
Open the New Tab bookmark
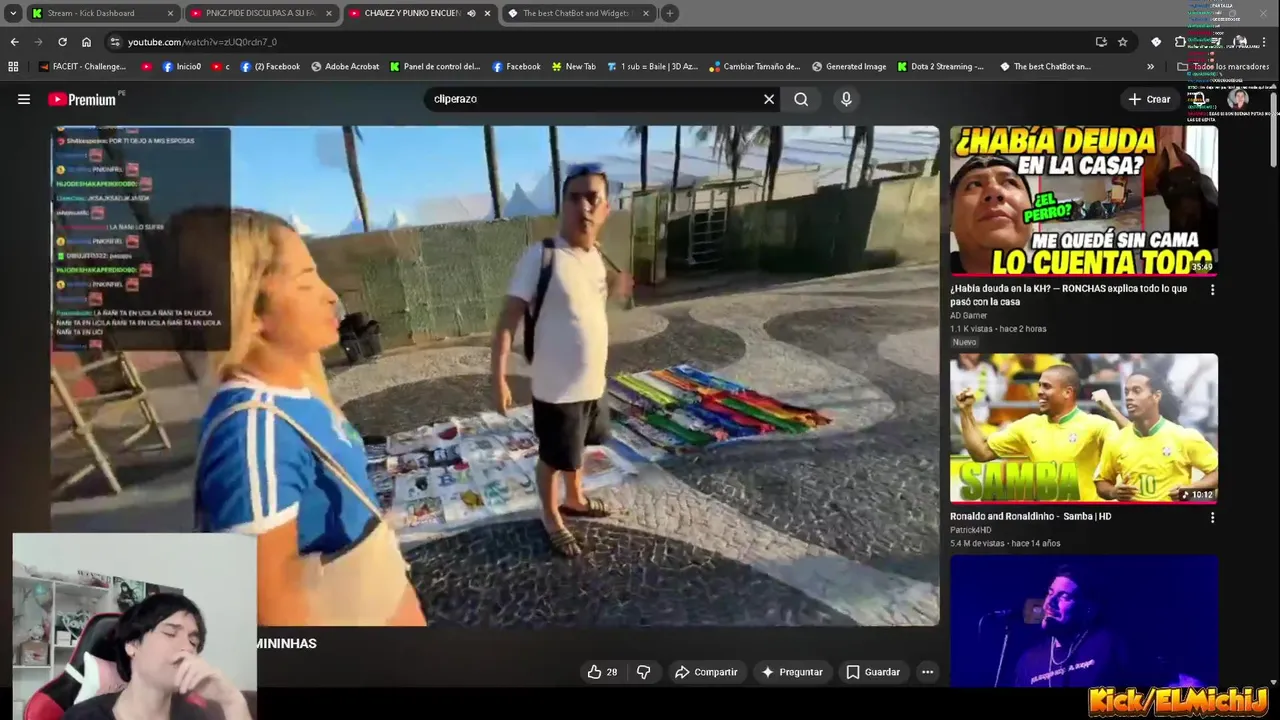coord(573,66)
